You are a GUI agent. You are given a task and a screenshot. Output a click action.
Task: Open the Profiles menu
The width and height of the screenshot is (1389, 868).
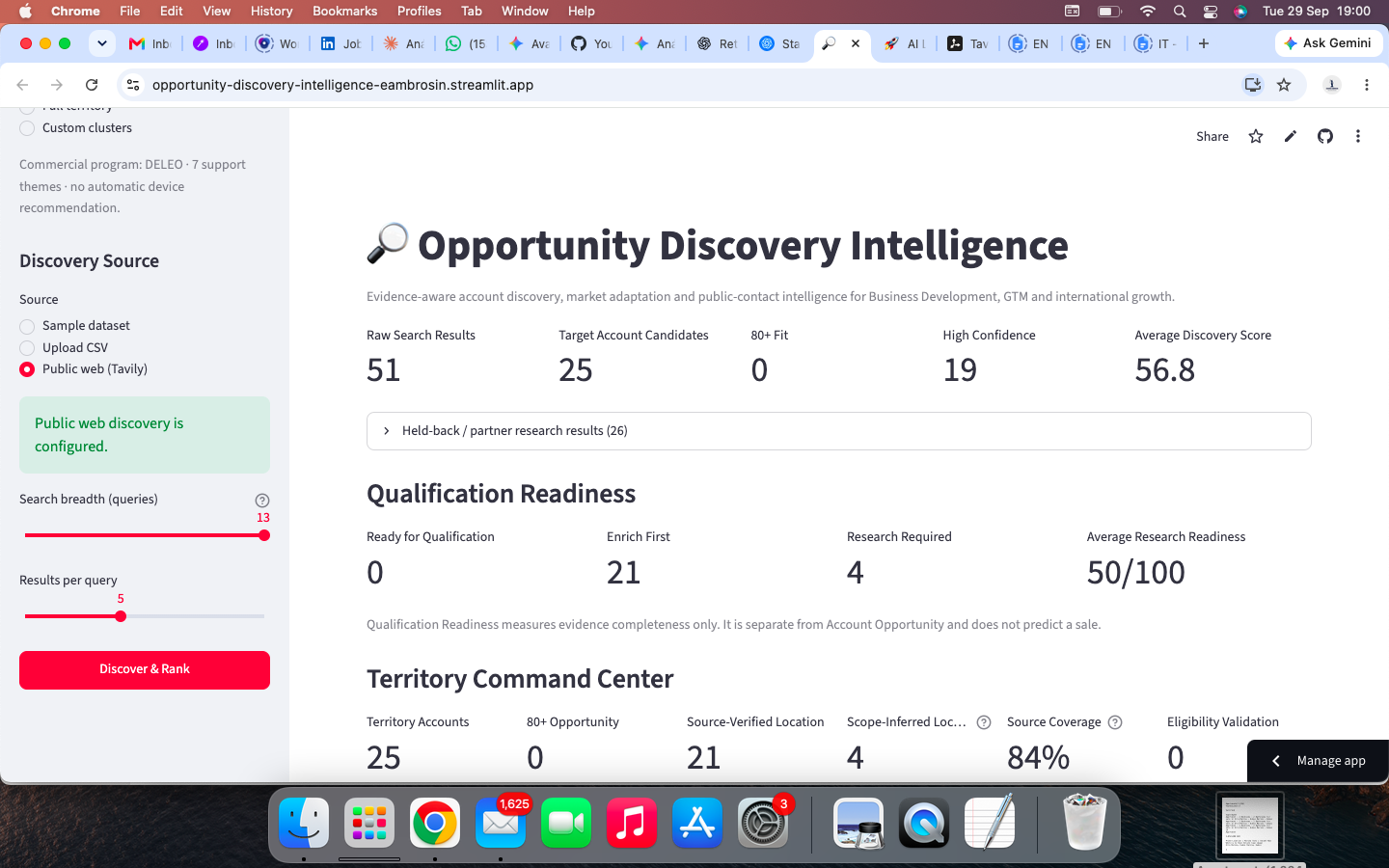pyautogui.click(x=419, y=11)
